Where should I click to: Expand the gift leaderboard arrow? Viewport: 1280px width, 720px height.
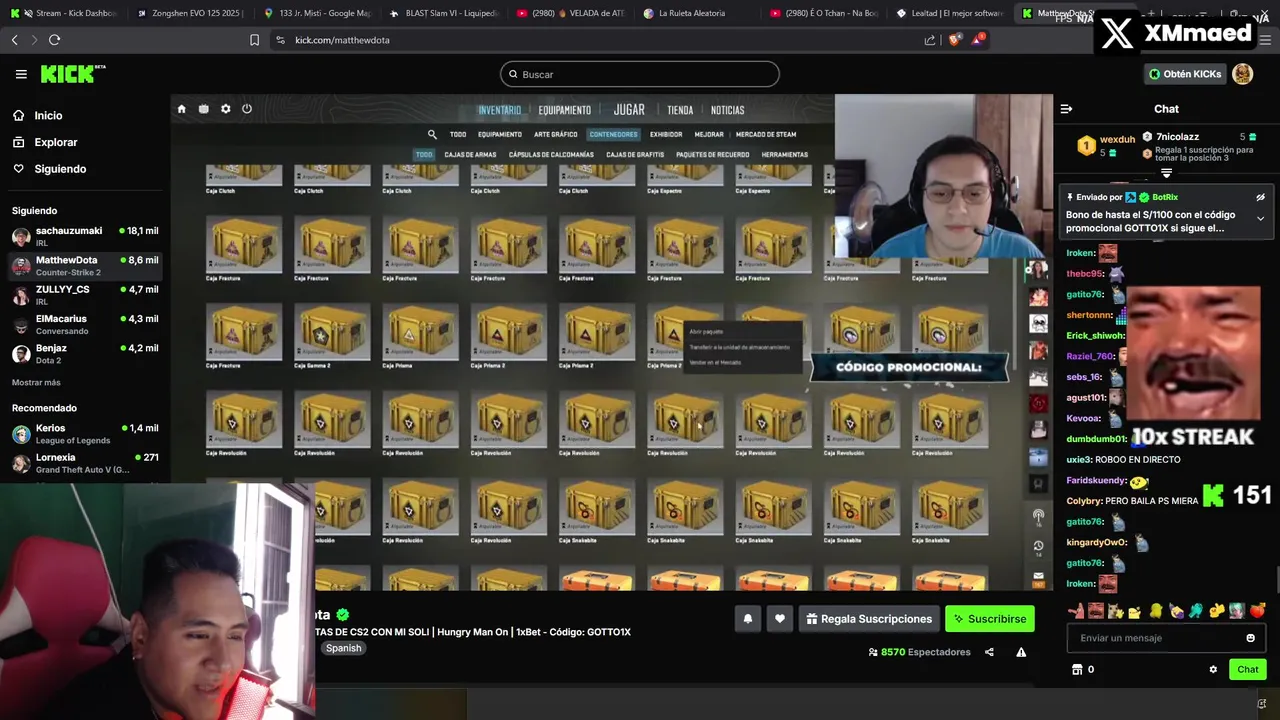click(x=1166, y=172)
